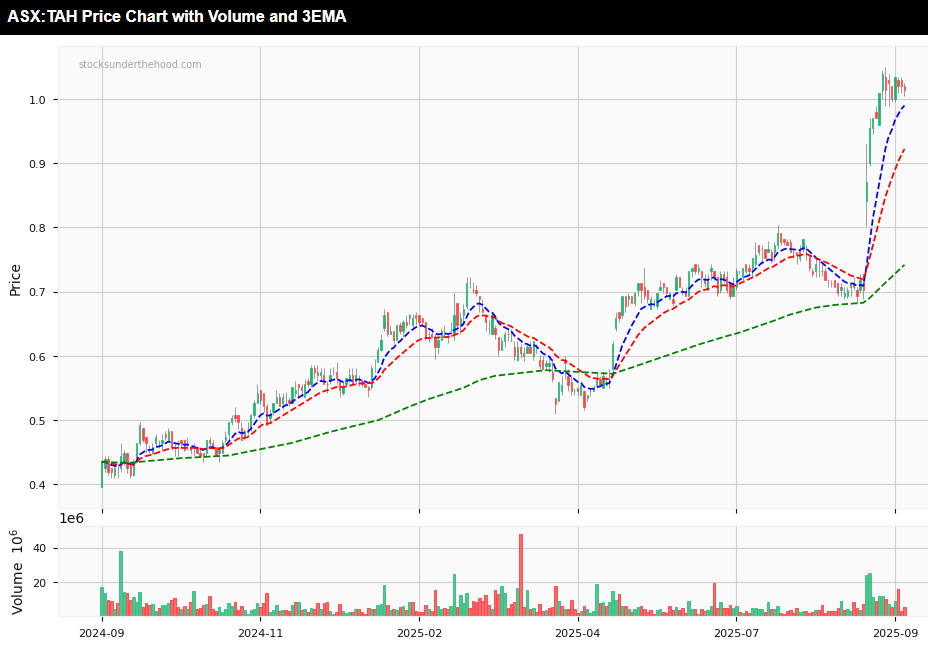Screen dimensions: 928x647
Task: Select the 2025-02 date tick label
Action: (x=419, y=632)
